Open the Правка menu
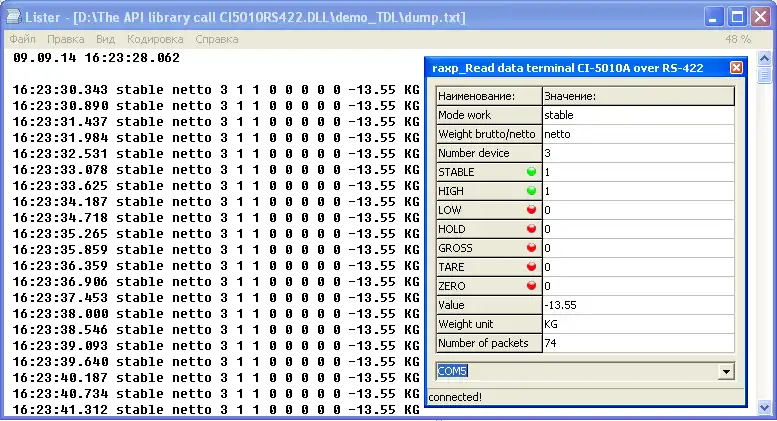This screenshot has width=777, height=421. point(65,39)
